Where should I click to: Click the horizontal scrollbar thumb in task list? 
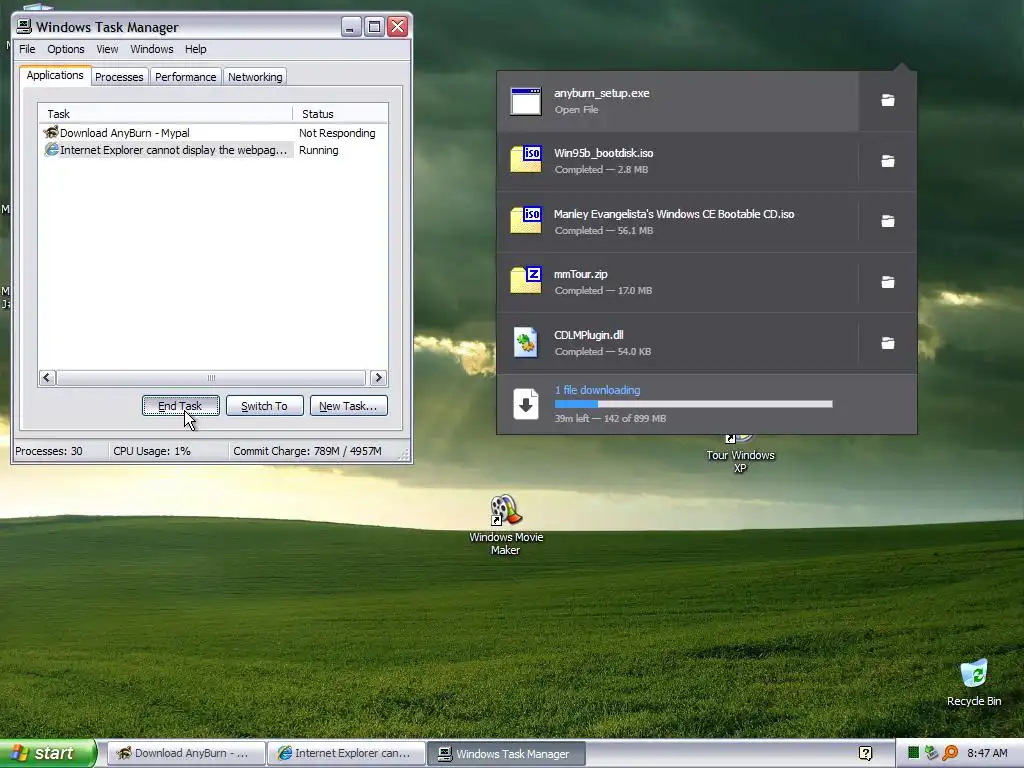click(x=211, y=377)
